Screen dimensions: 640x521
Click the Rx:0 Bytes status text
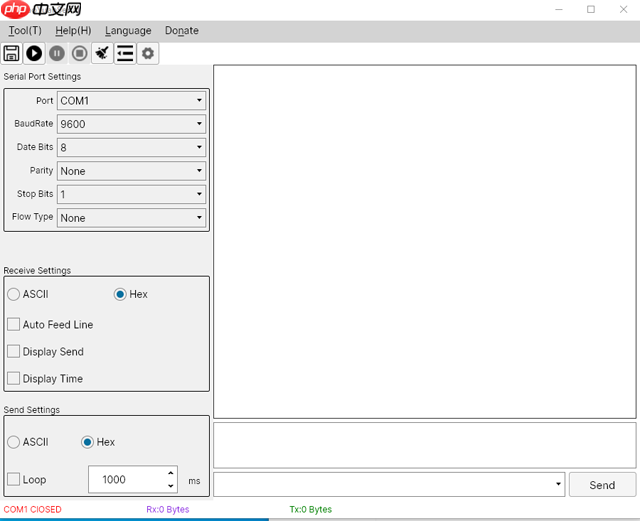coord(168,510)
